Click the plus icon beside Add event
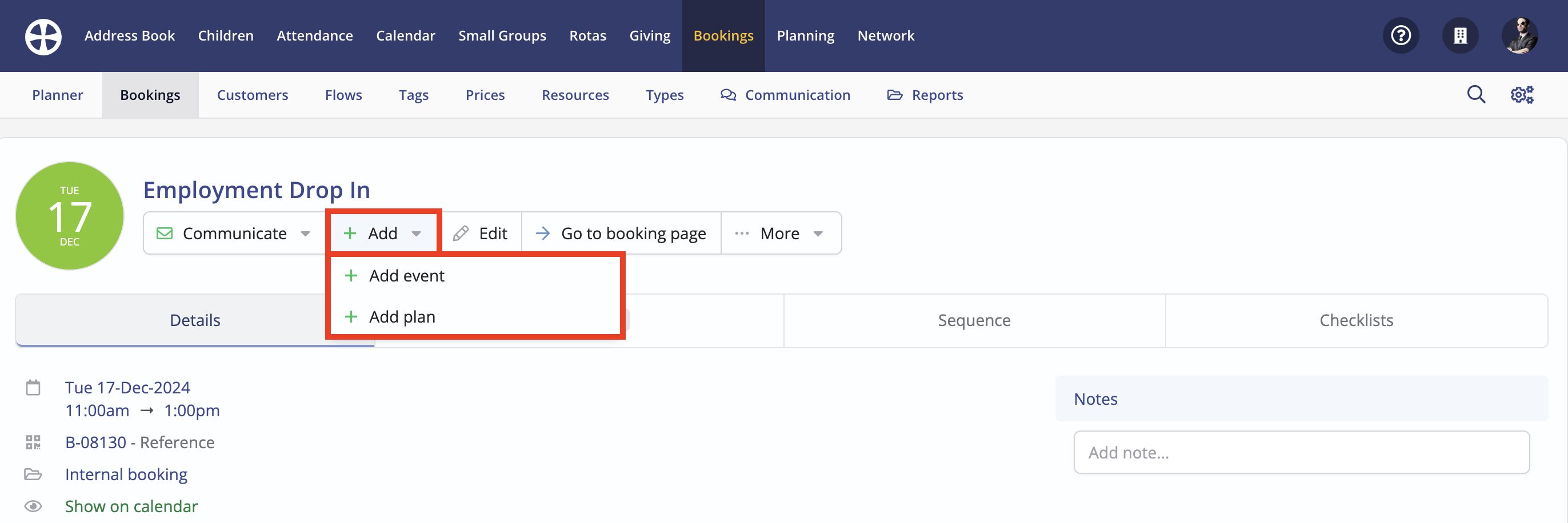Screen dimensions: 1568x523 point(351,275)
